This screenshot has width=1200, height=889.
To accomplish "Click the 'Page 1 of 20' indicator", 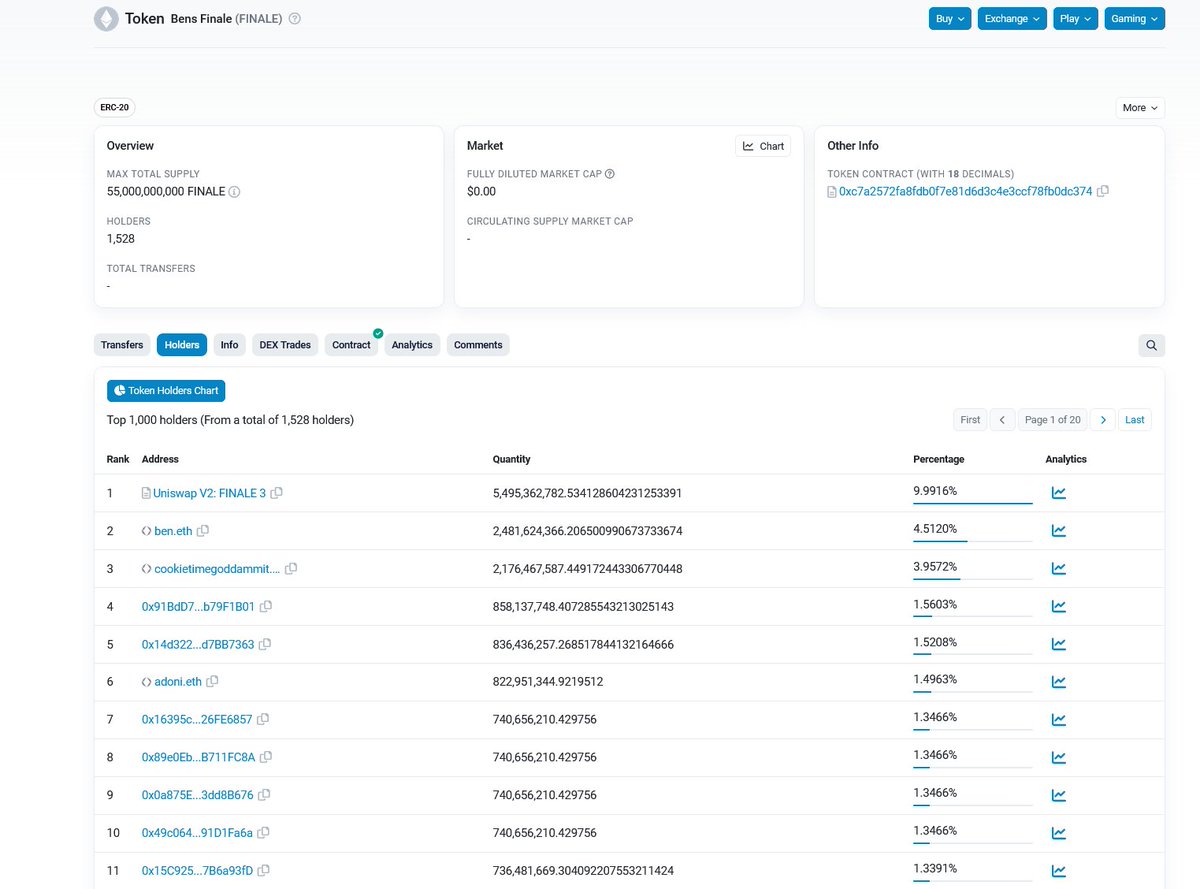I will pos(1053,420).
